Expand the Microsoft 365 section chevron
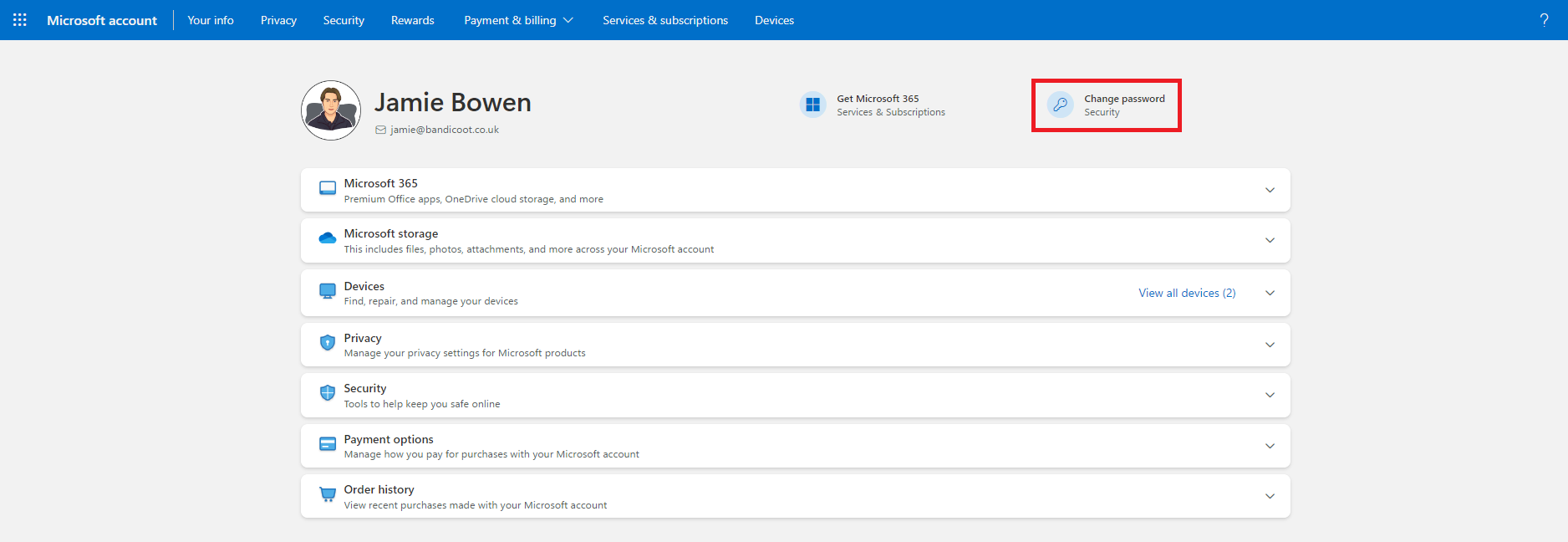1568x542 pixels. click(x=1270, y=190)
